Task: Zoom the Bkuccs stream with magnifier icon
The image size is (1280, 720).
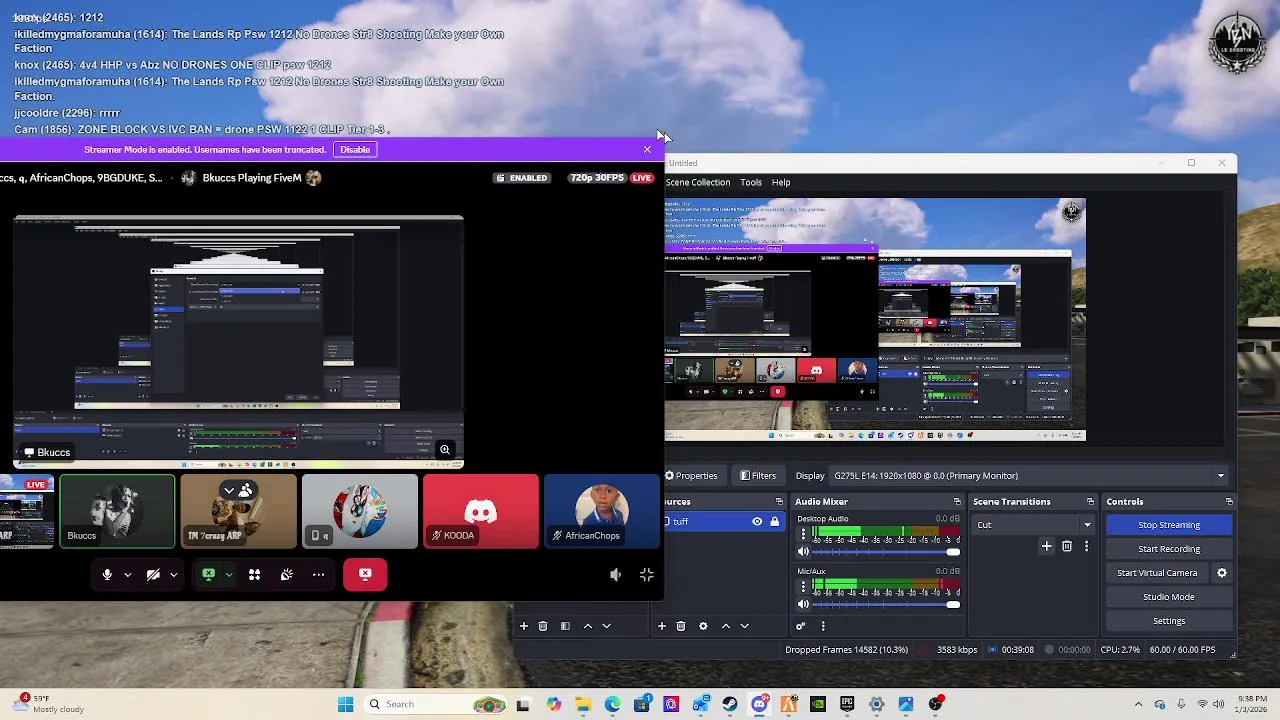Action: (445, 450)
